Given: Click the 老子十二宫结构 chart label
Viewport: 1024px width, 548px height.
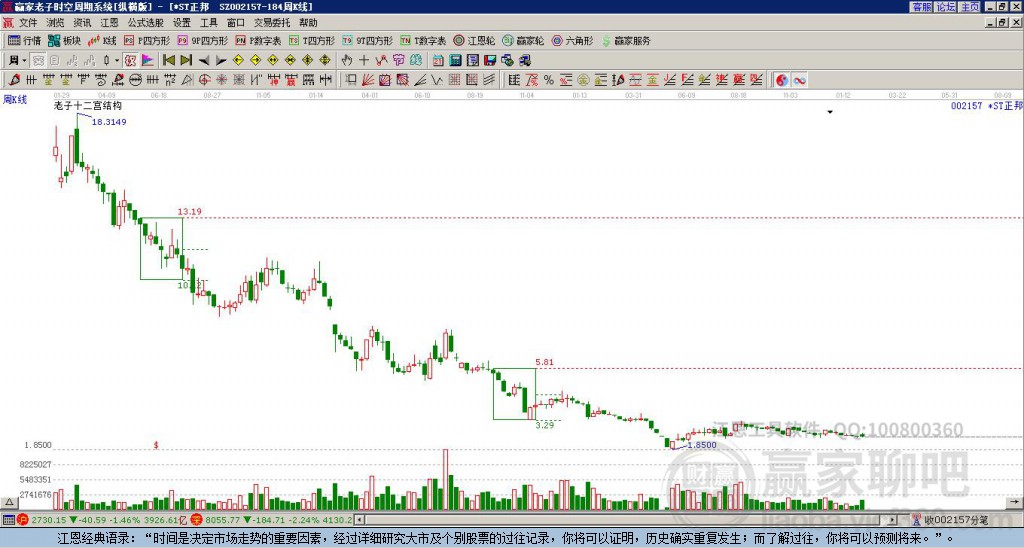Looking at the screenshot, I should [x=88, y=106].
